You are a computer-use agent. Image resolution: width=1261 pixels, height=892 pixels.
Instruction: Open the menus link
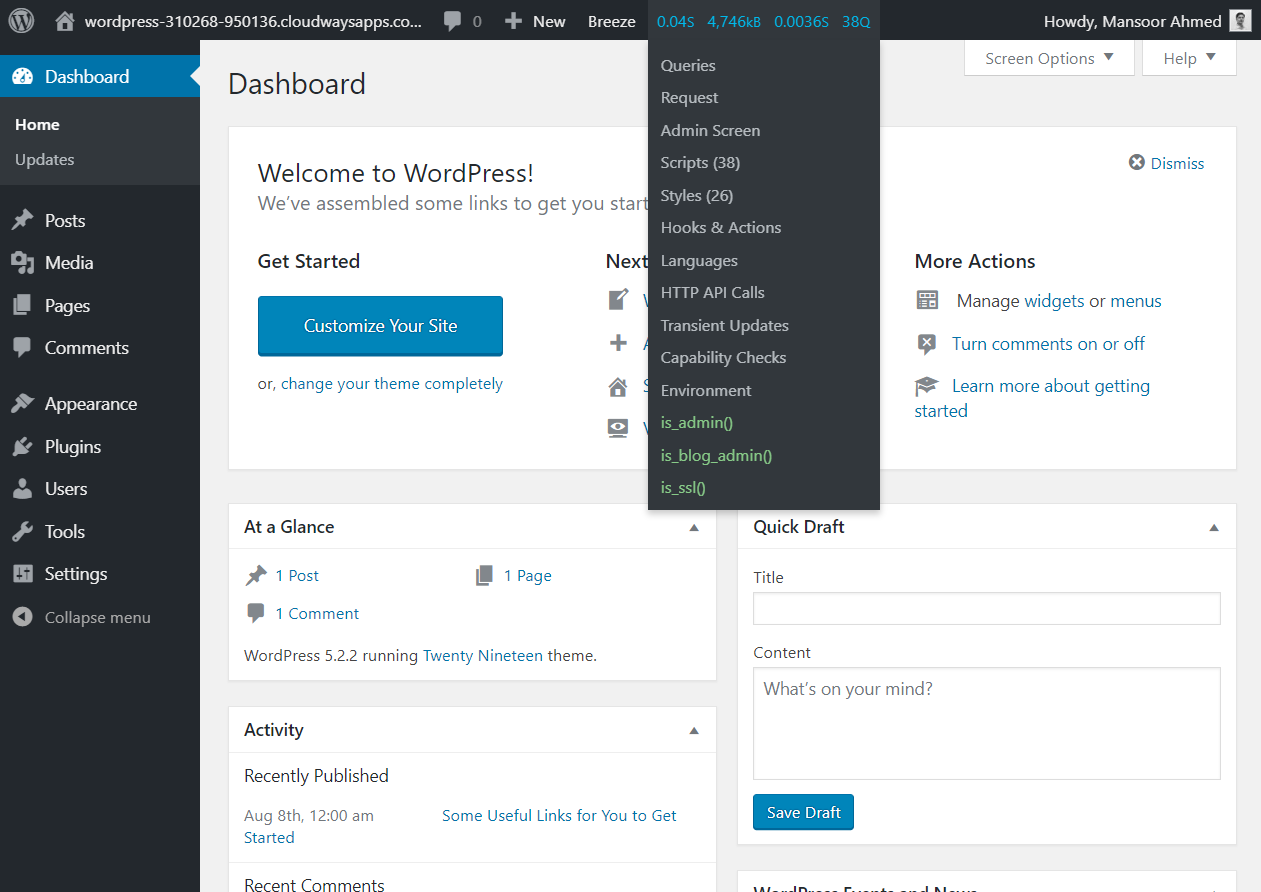1136,301
